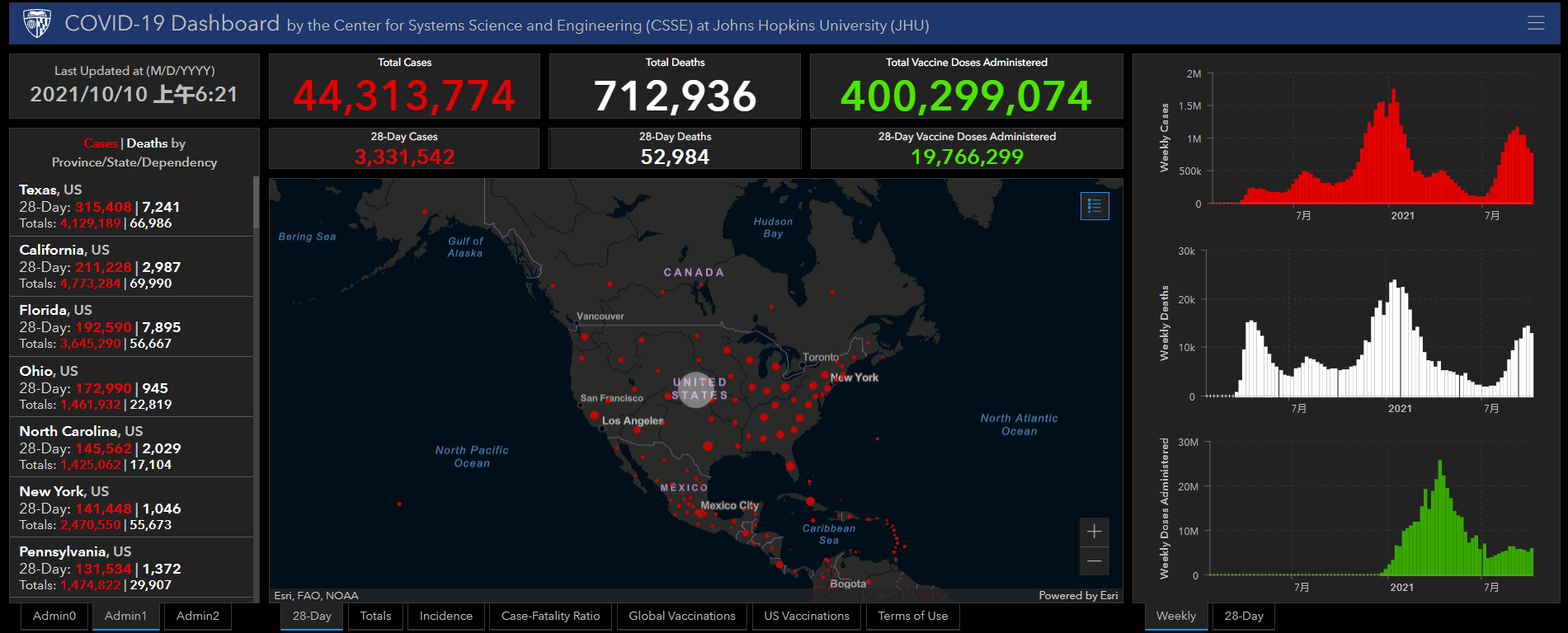Click Total Vaccine Doses value 400,299,074

point(966,95)
